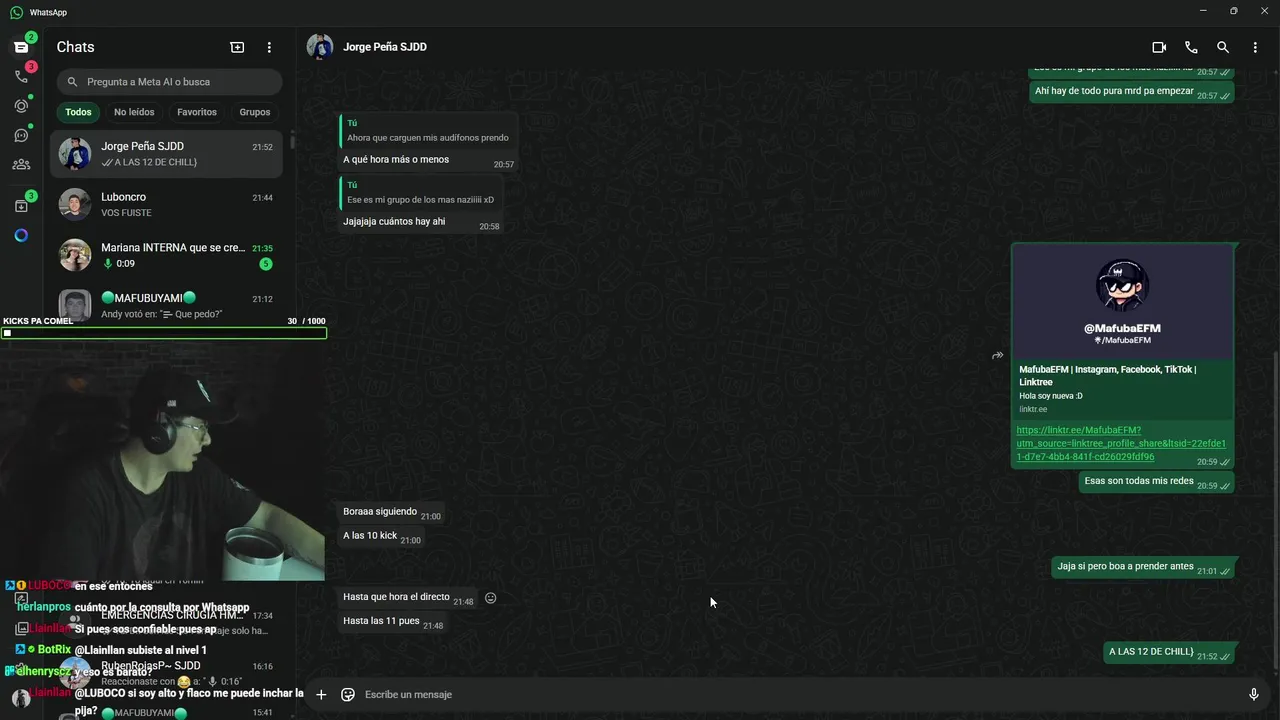This screenshot has width=1280, height=720.
Task: Click the conversation scrollbar
Action: pyautogui.click(x=1275, y=510)
